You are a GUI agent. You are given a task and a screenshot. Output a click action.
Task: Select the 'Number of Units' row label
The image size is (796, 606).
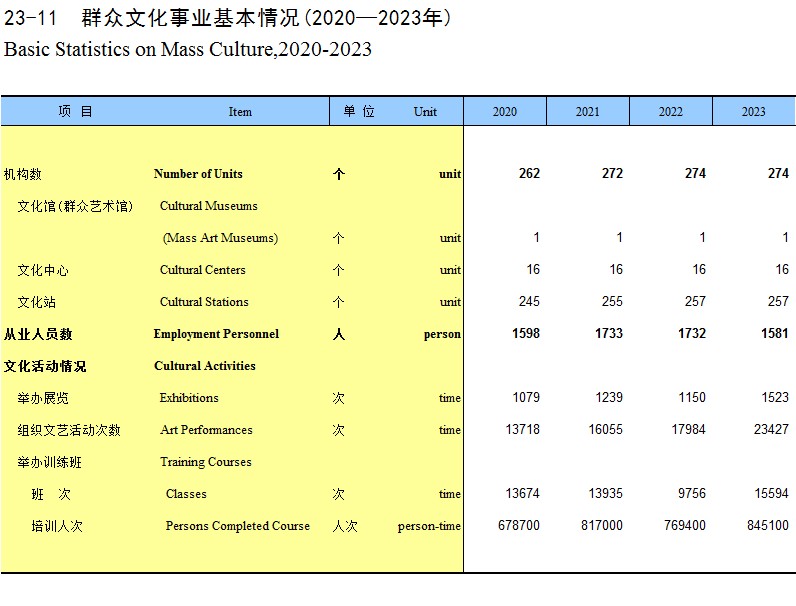pyautogui.click(x=198, y=174)
